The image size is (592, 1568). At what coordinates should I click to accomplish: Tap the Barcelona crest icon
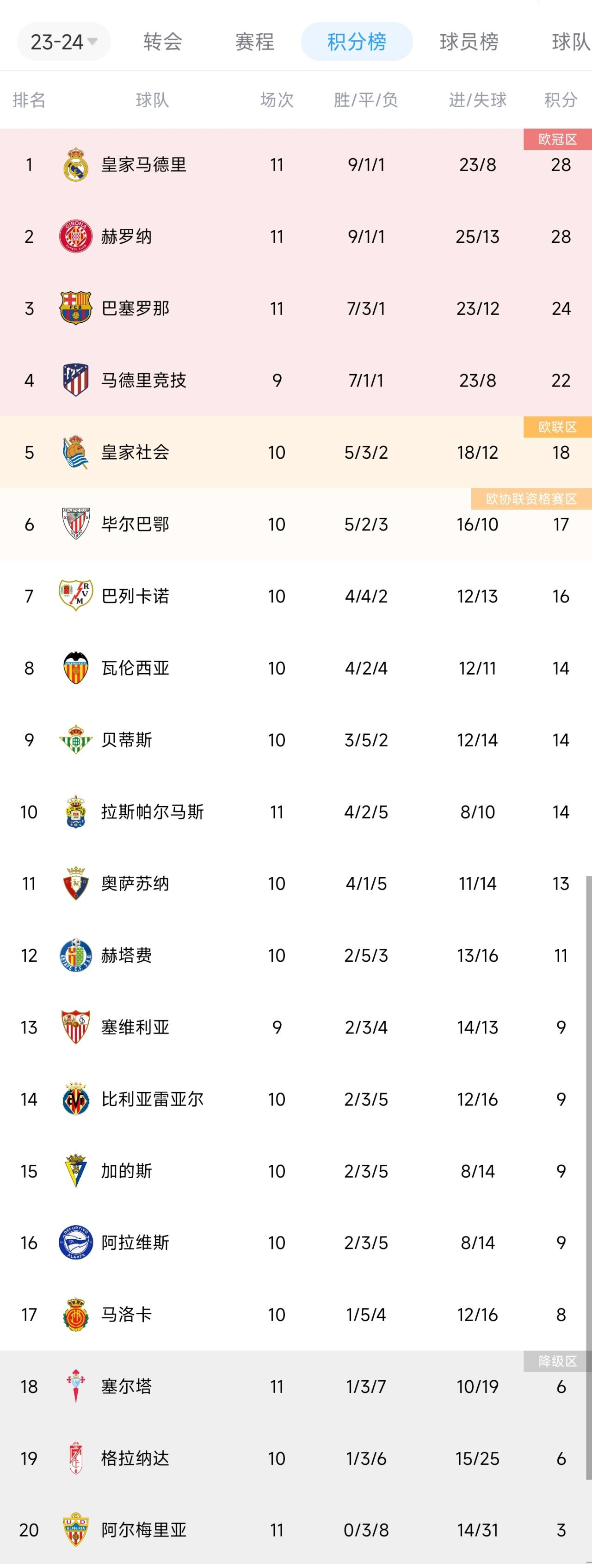tap(75, 308)
